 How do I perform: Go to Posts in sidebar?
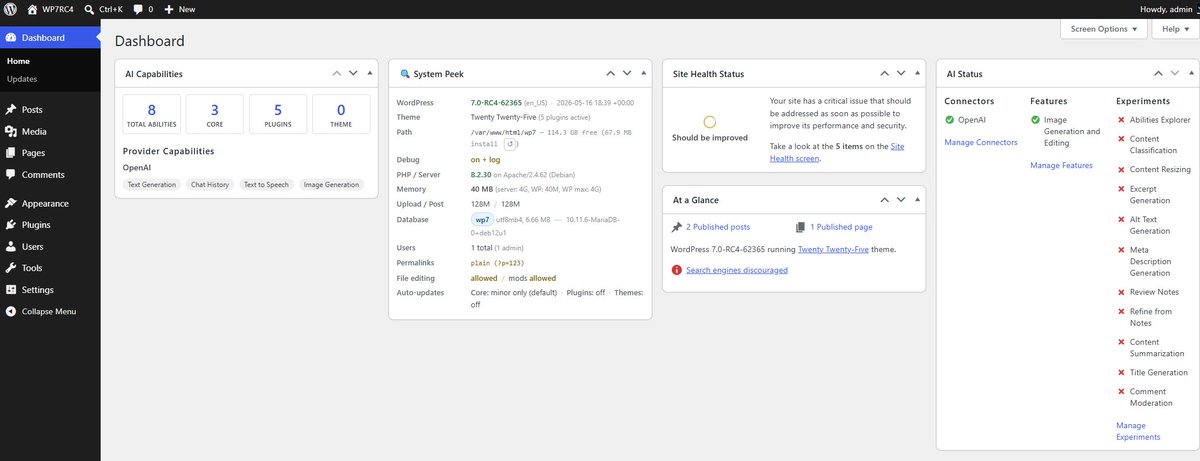pos(50,109)
